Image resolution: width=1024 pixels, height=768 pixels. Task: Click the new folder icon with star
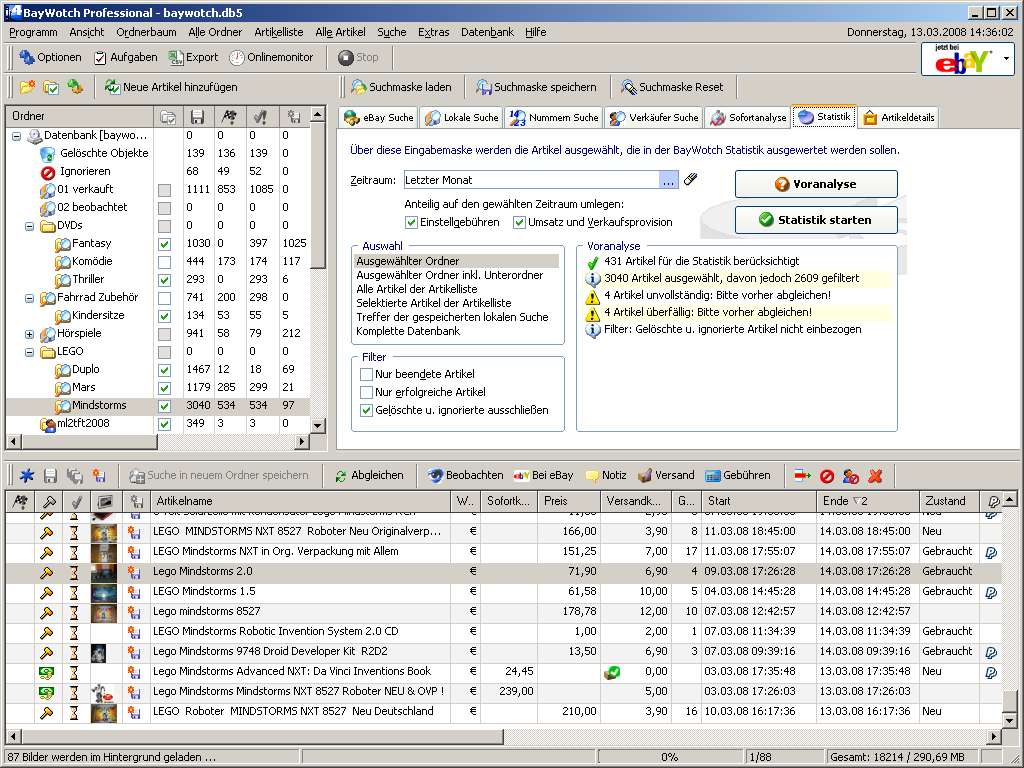(27, 87)
